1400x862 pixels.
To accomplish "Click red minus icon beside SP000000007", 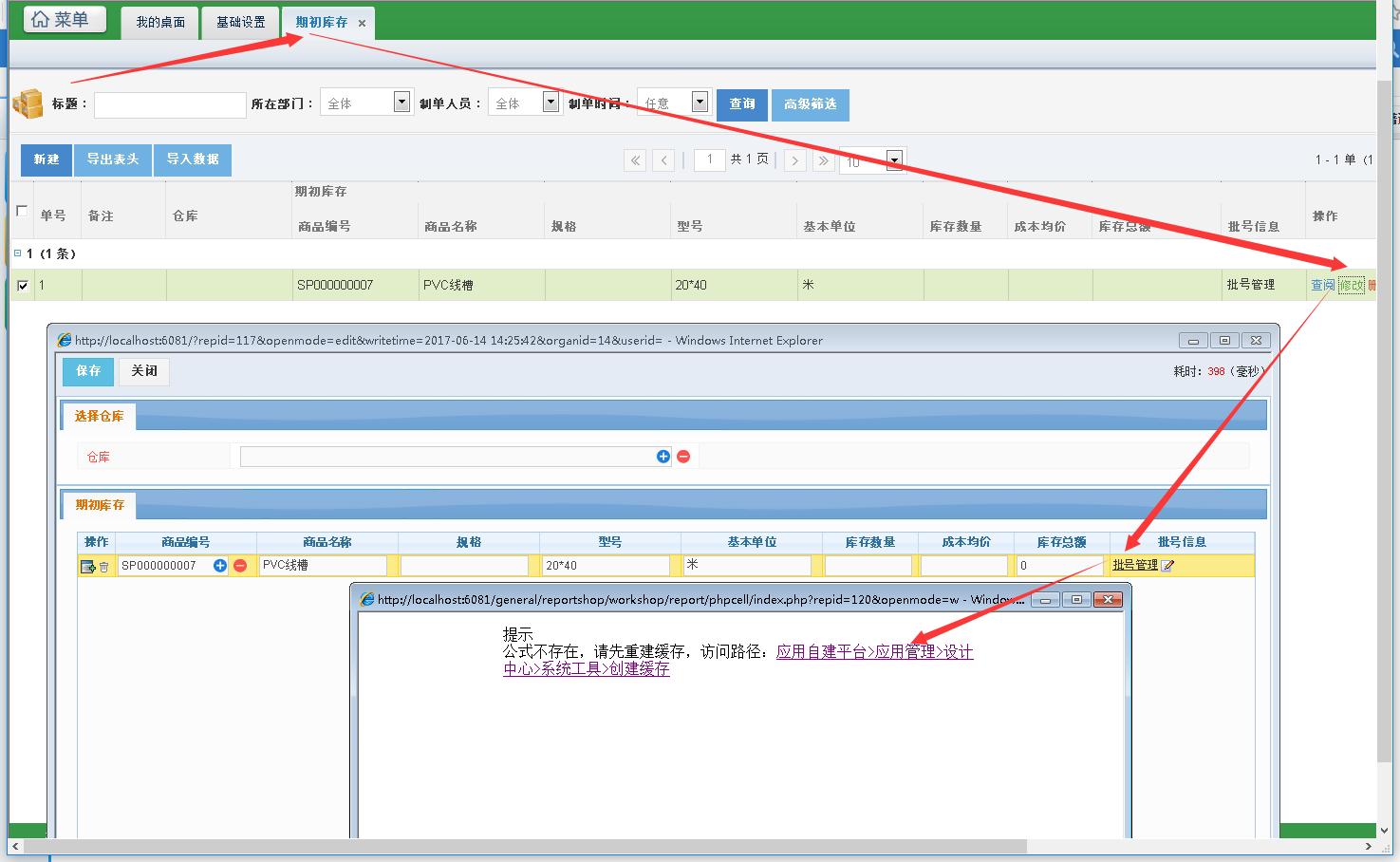I will pos(240,565).
